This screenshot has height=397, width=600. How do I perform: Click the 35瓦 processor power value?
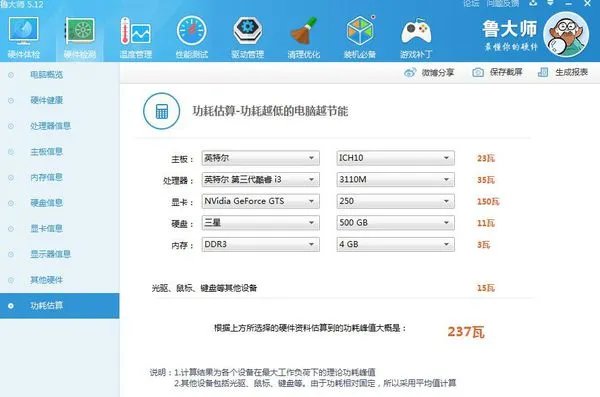(486, 180)
